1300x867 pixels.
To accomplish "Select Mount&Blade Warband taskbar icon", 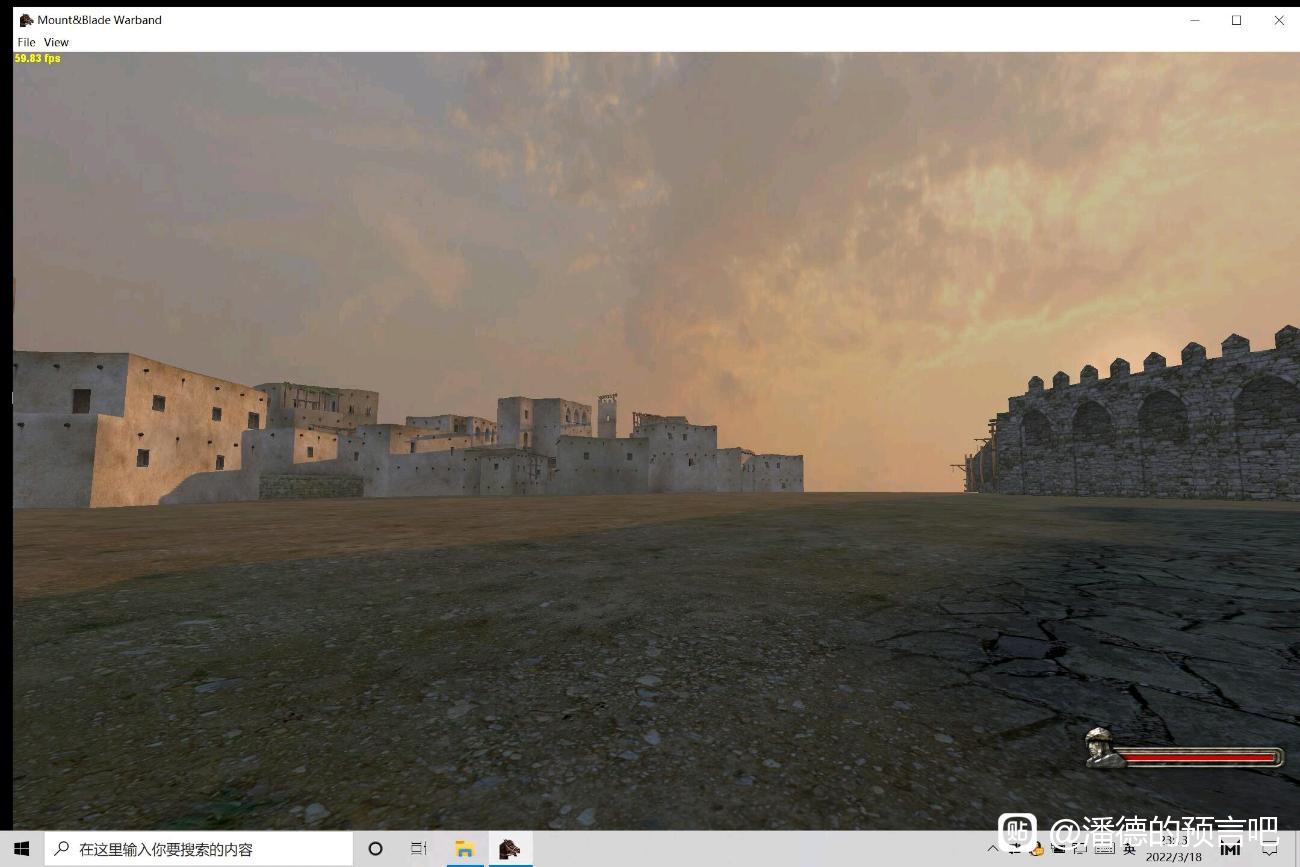I will 510,849.
